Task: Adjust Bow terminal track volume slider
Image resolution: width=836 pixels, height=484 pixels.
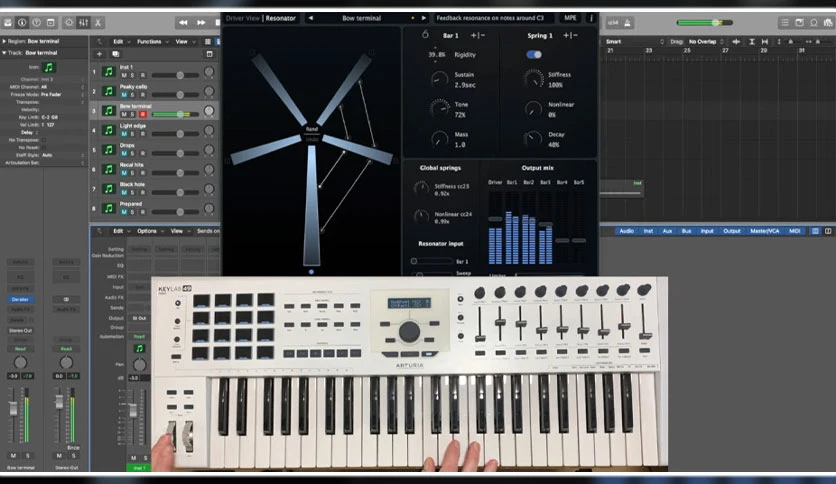Action: 175,114
